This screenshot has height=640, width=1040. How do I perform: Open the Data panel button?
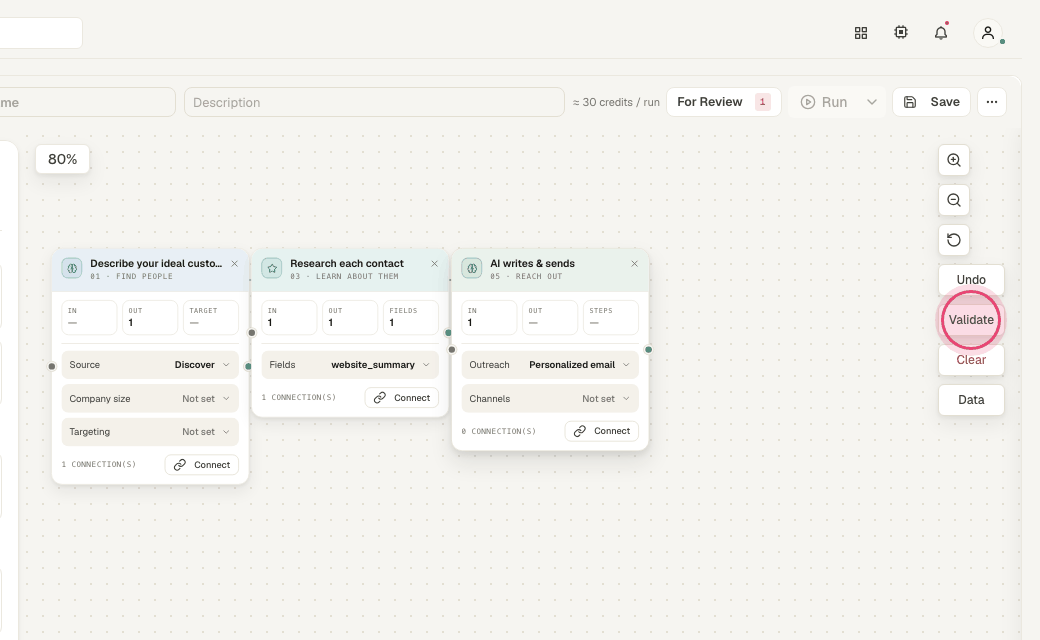click(x=971, y=400)
